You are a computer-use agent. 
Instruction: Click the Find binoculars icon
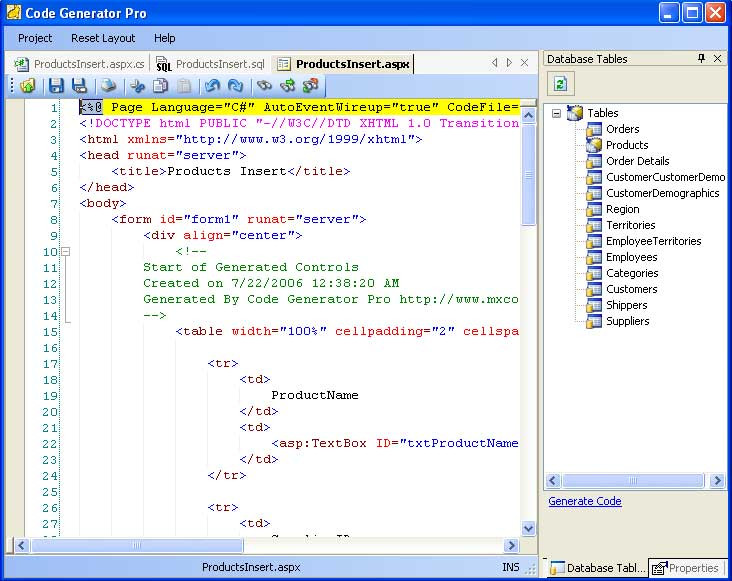pos(264,86)
